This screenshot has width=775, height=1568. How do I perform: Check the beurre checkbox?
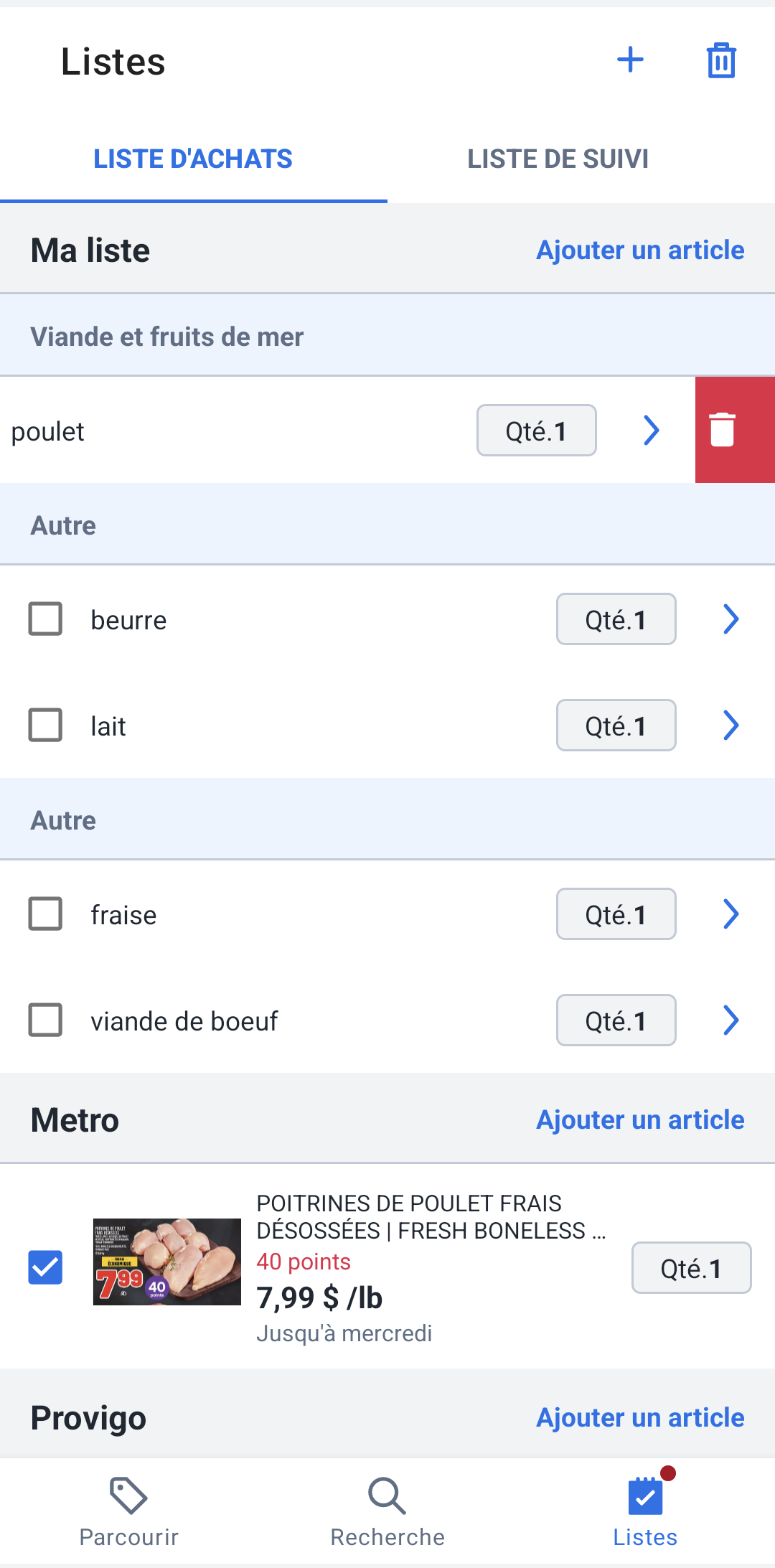point(45,619)
